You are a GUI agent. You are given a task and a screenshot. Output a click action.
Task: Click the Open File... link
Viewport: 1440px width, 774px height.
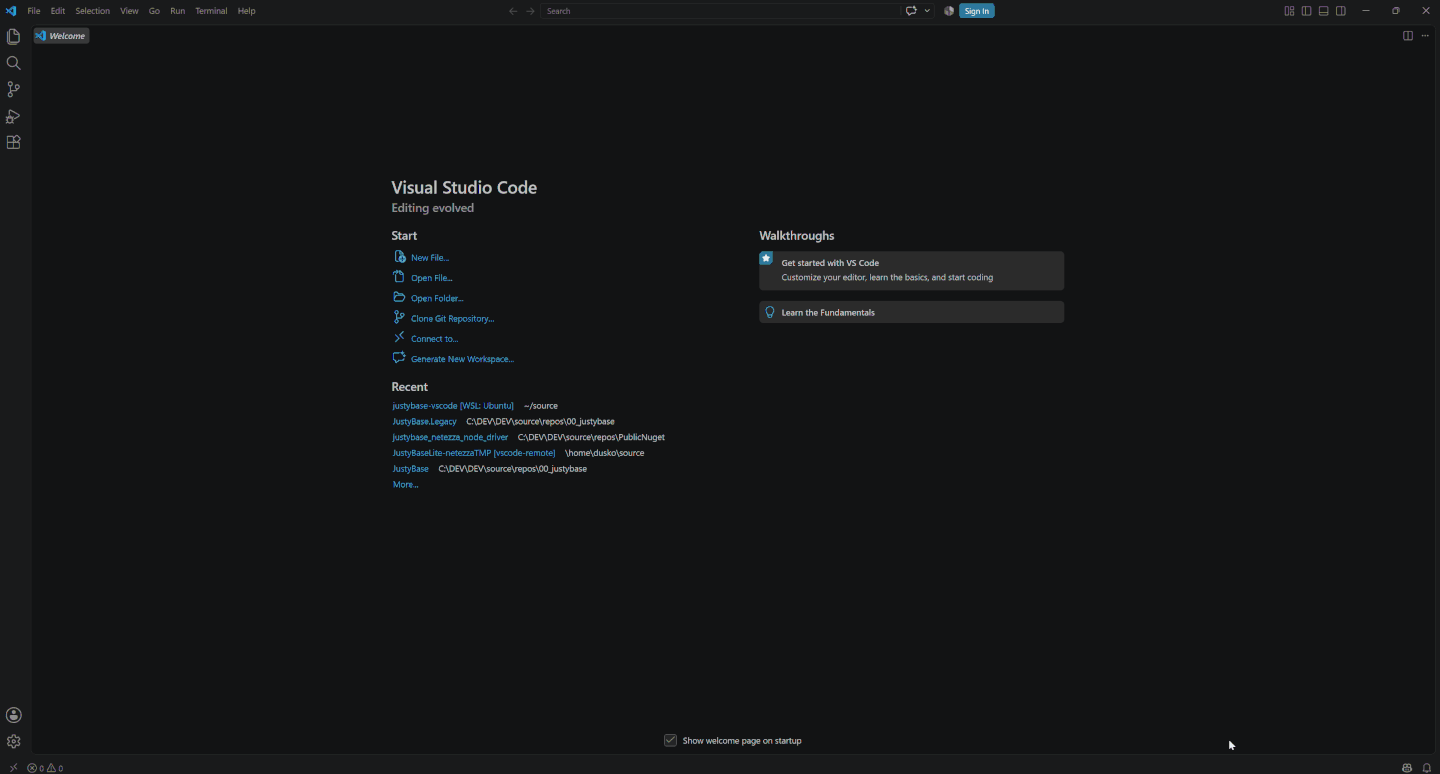click(432, 278)
